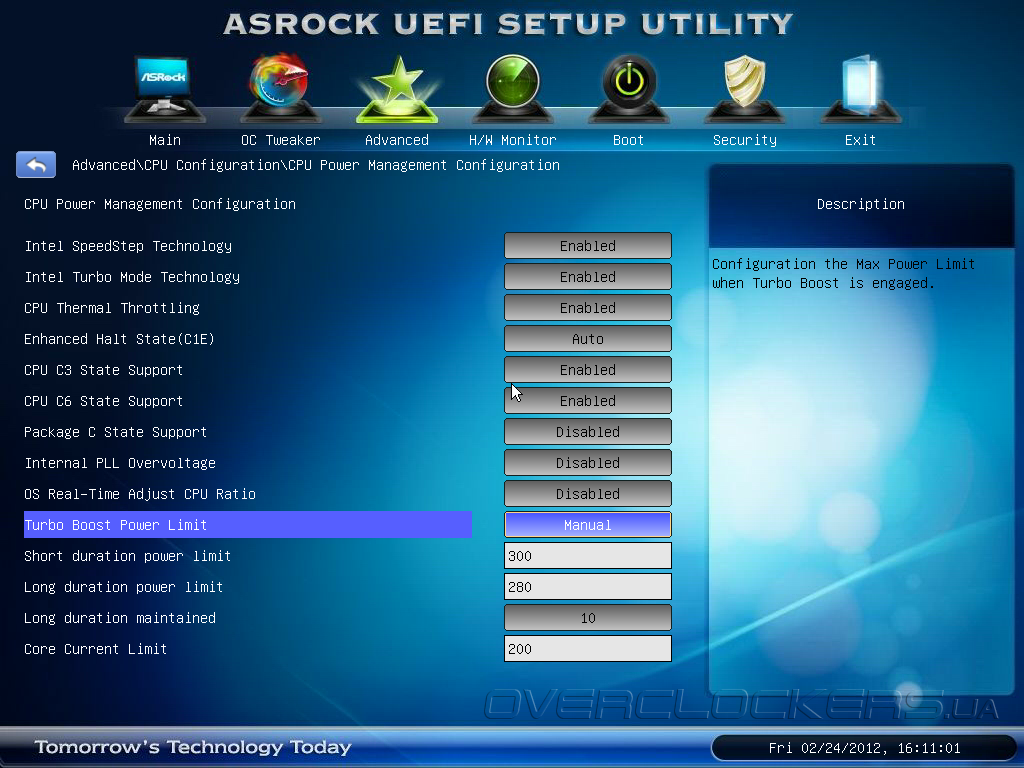Select the Advanced tab label
Viewport: 1024px width, 768px height.
tap(396, 140)
